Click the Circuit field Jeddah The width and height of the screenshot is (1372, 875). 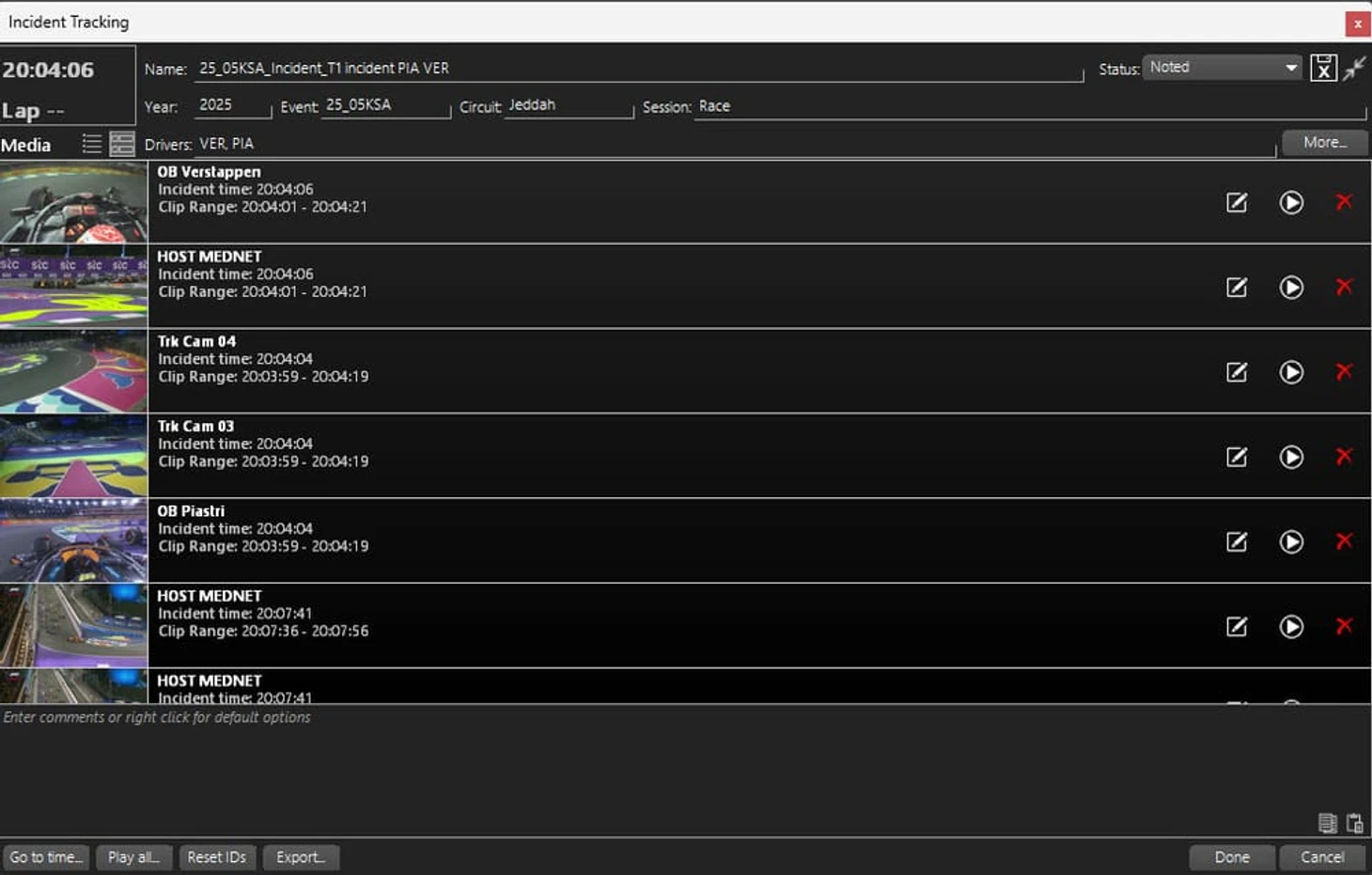tap(569, 105)
